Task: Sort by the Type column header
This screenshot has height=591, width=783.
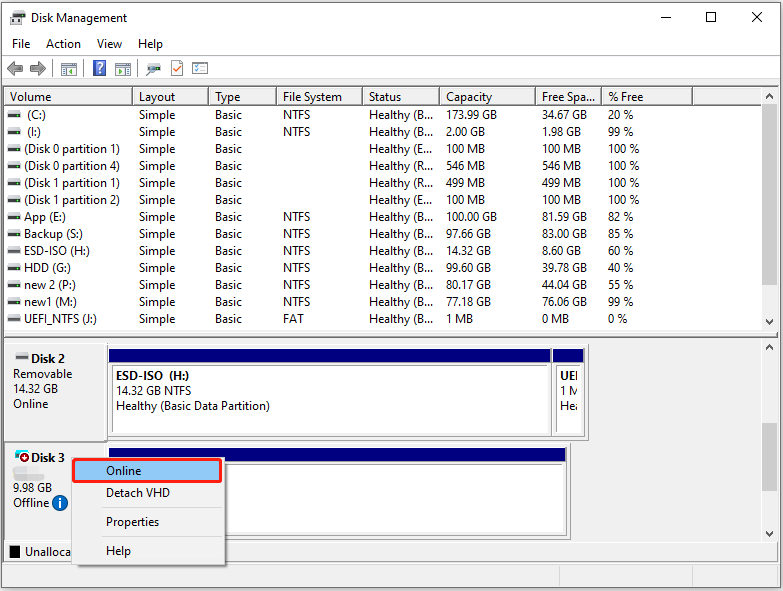Action: coord(243,96)
